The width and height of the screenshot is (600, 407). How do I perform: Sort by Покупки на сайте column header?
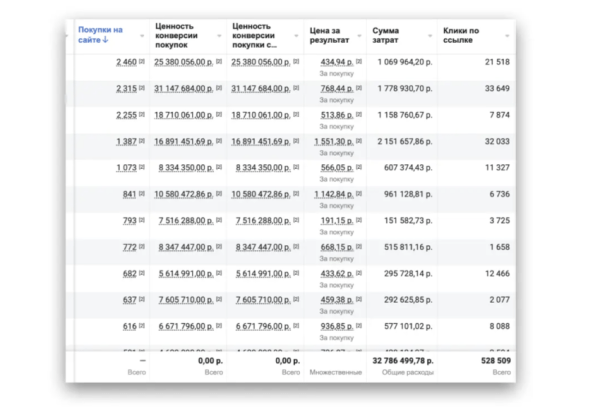[x=100, y=35]
